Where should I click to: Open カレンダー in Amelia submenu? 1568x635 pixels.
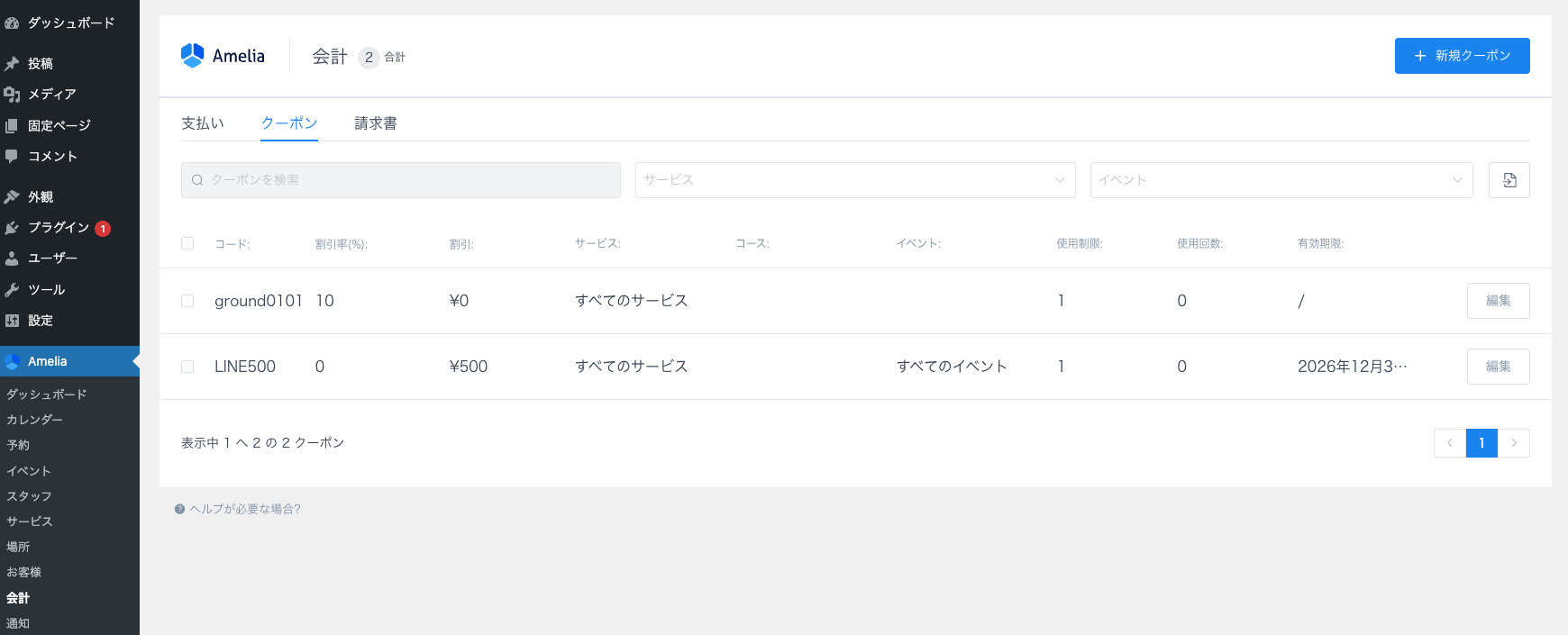click(35, 420)
